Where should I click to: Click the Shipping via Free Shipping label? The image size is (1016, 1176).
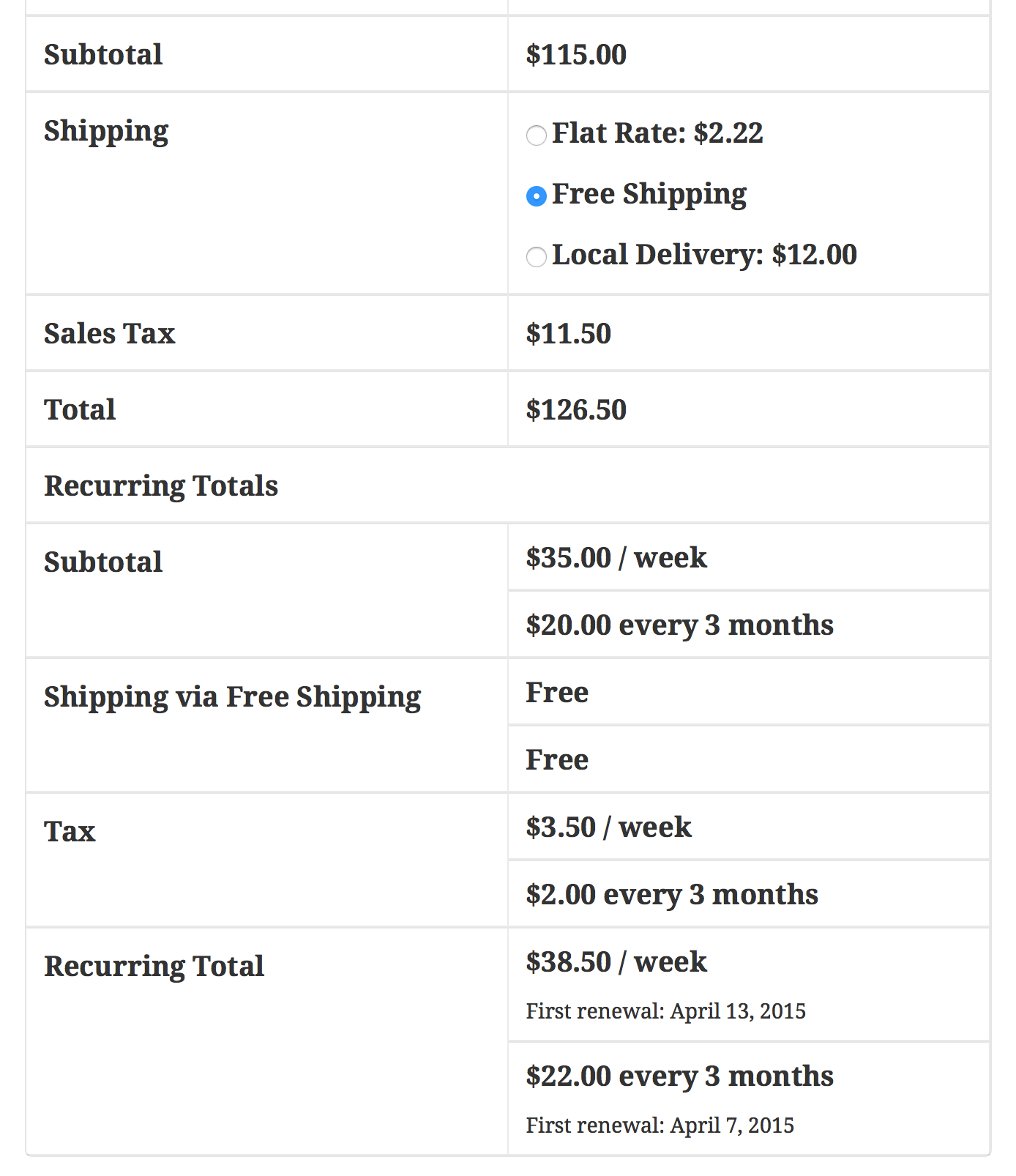[233, 696]
